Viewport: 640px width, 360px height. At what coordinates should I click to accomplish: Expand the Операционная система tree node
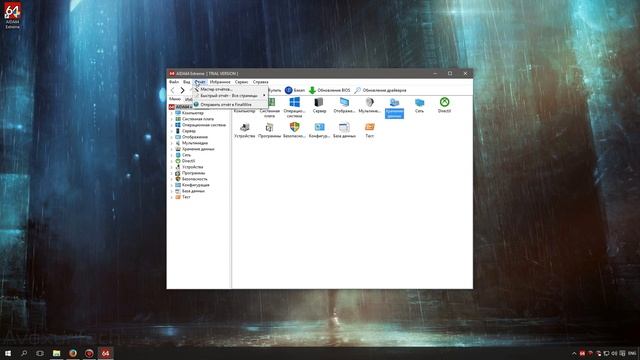pos(172,125)
